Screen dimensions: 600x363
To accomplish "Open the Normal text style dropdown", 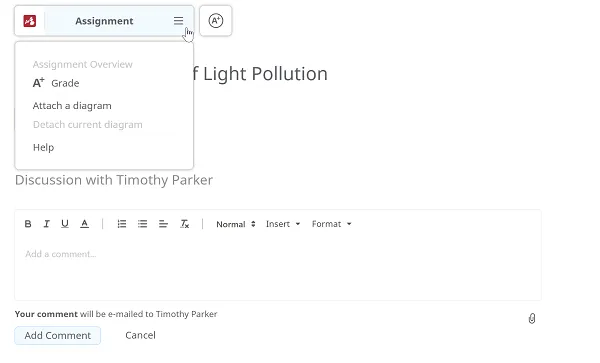I will (x=236, y=224).
